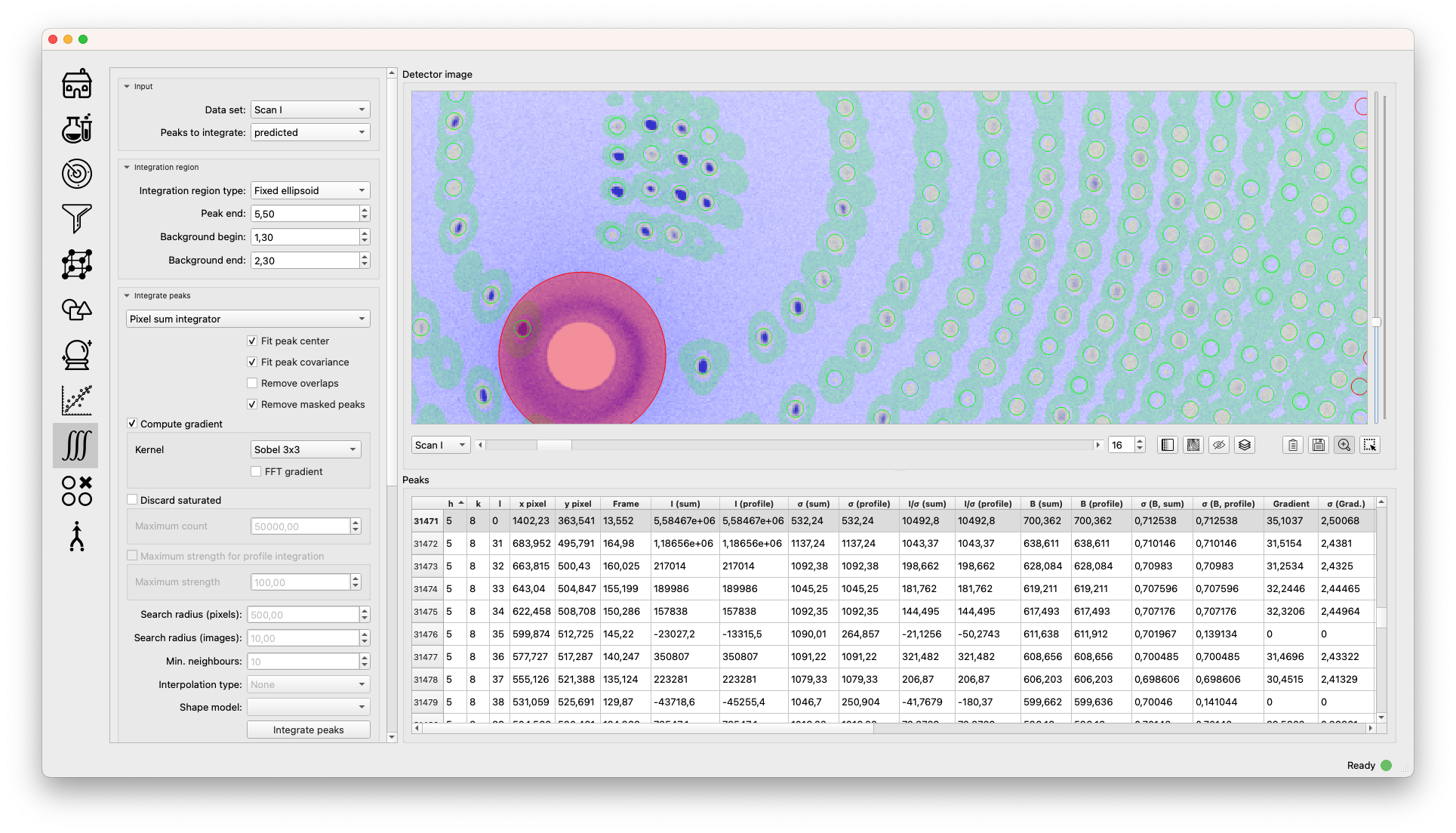Image resolution: width=1456 pixels, height=833 pixels.
Task: Click the frame scrollbar handle below image
Action: tap(554, 445)
